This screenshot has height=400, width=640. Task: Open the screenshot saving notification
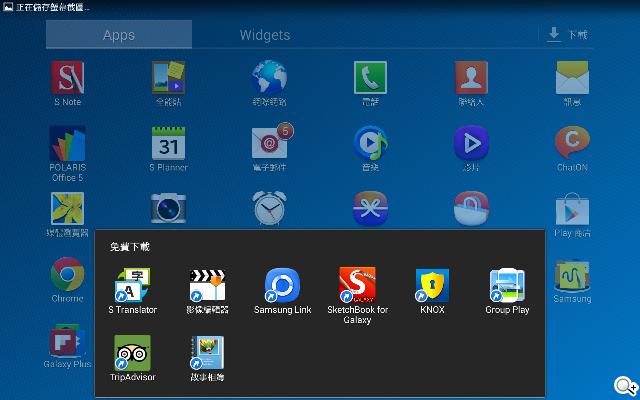(46, 7)
